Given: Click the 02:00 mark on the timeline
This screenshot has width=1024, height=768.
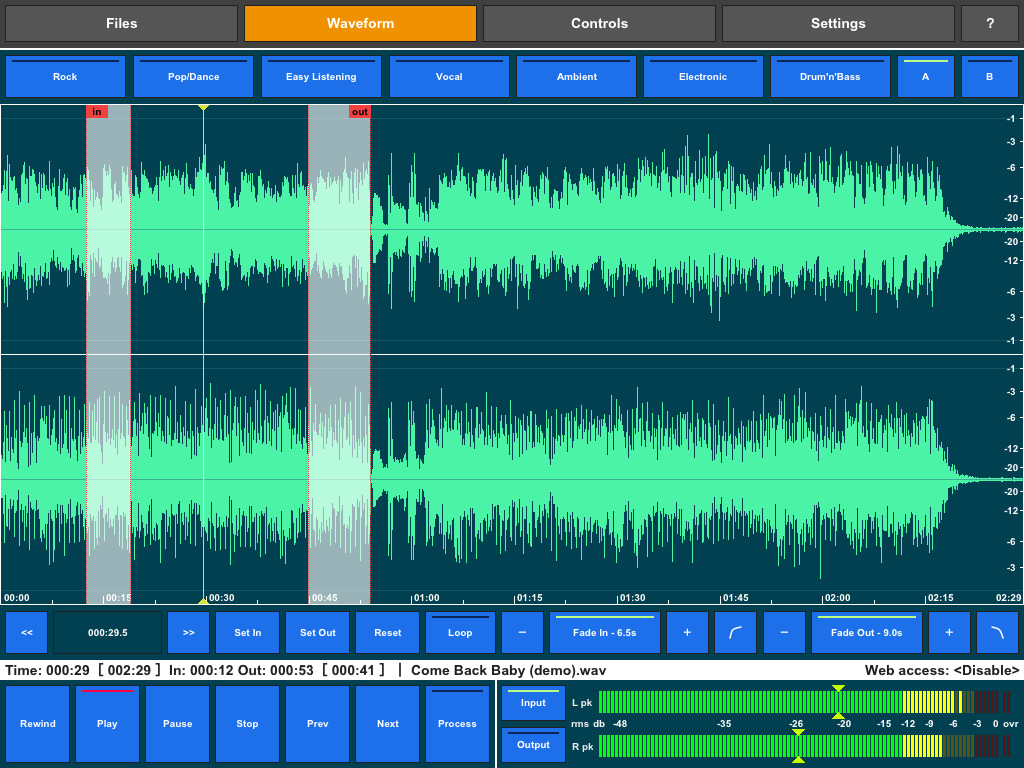Looking at the screenshot, I should pyautogui.click(x=837, y=598).
